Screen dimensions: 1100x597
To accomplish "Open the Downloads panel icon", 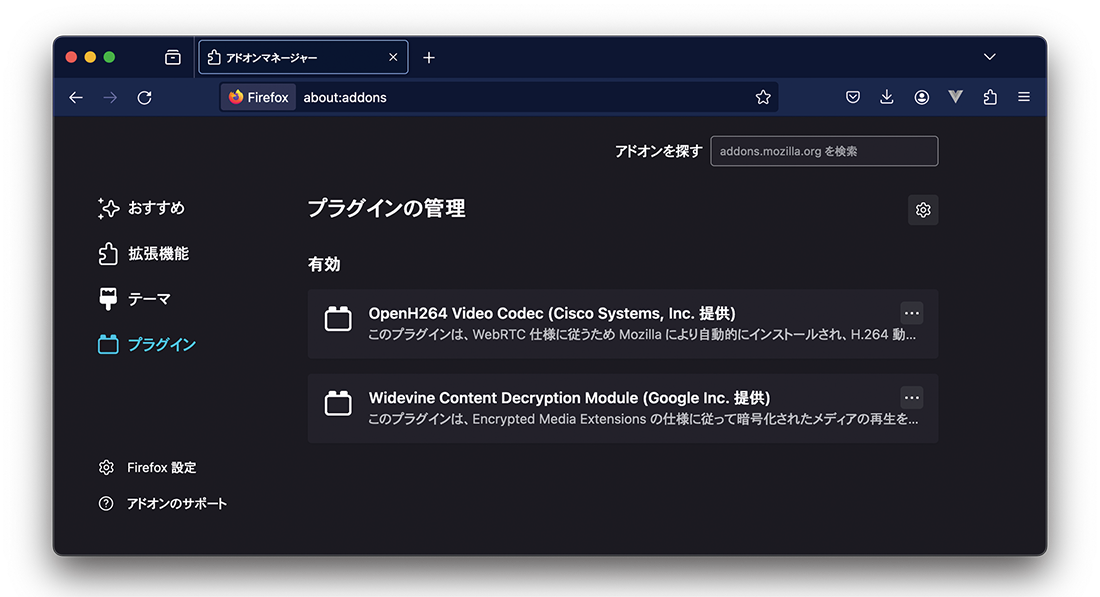I will [887, 97].
